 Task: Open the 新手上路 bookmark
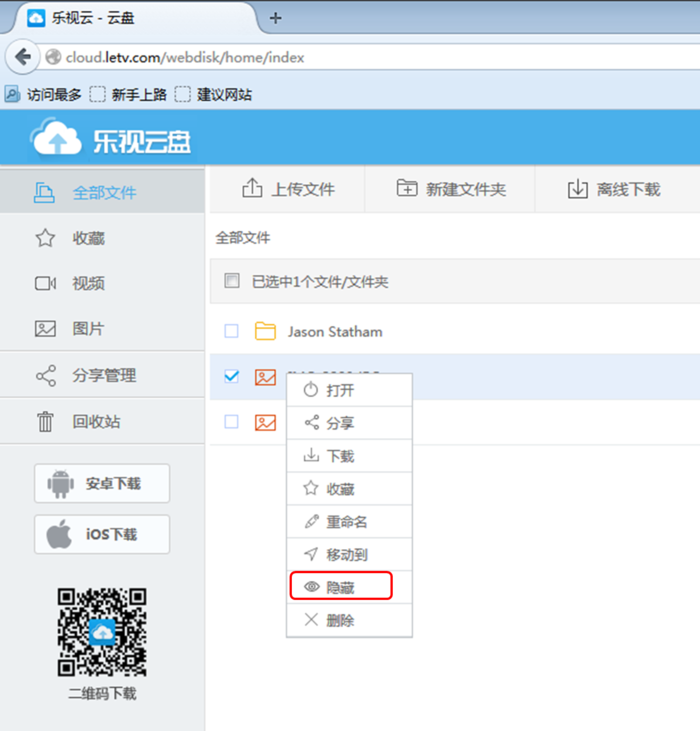(x=128, y=95)
